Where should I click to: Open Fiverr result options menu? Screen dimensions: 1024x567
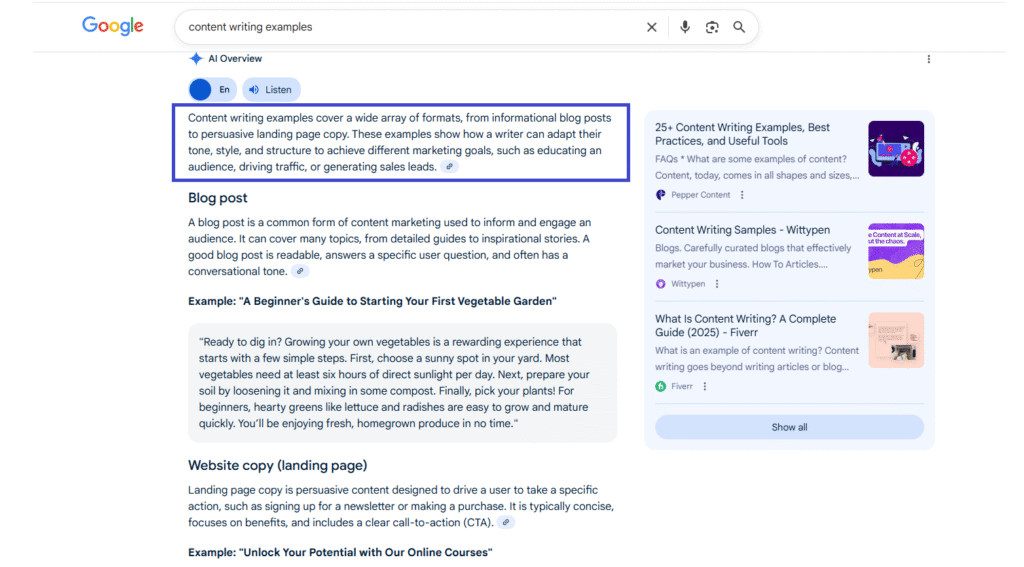705,387
